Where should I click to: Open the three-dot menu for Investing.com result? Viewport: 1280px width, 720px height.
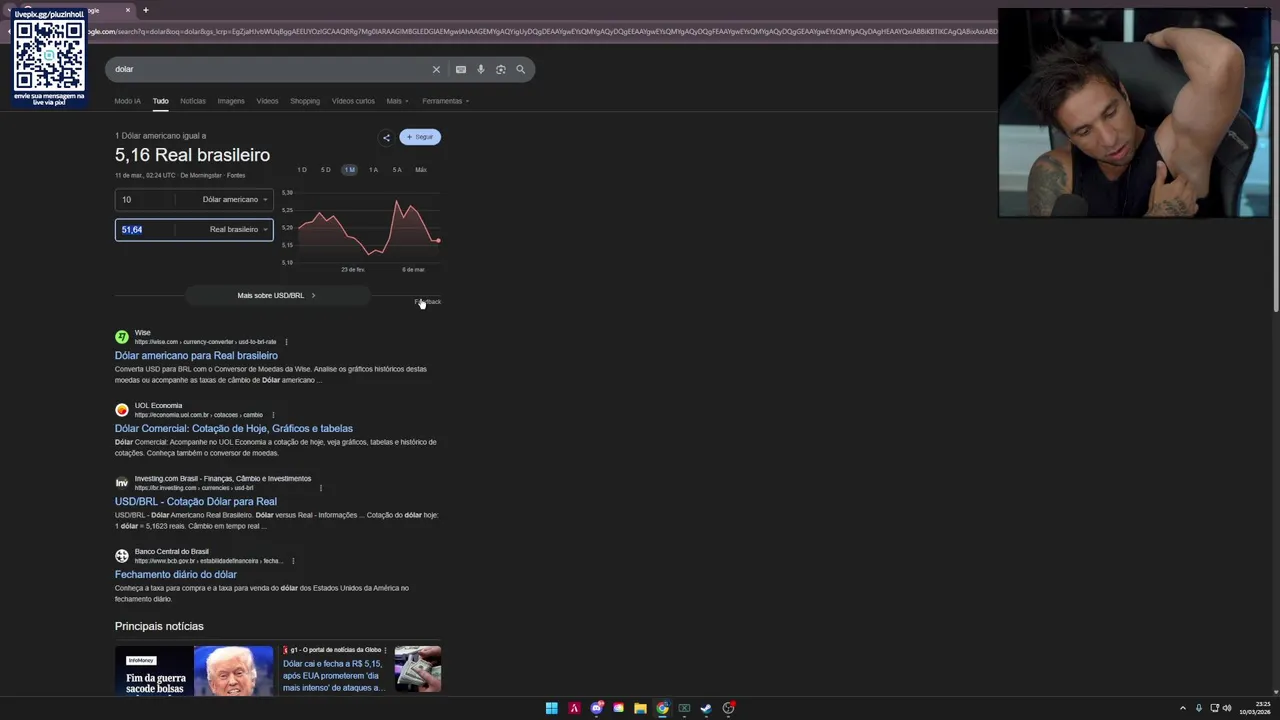pos(321,488)
